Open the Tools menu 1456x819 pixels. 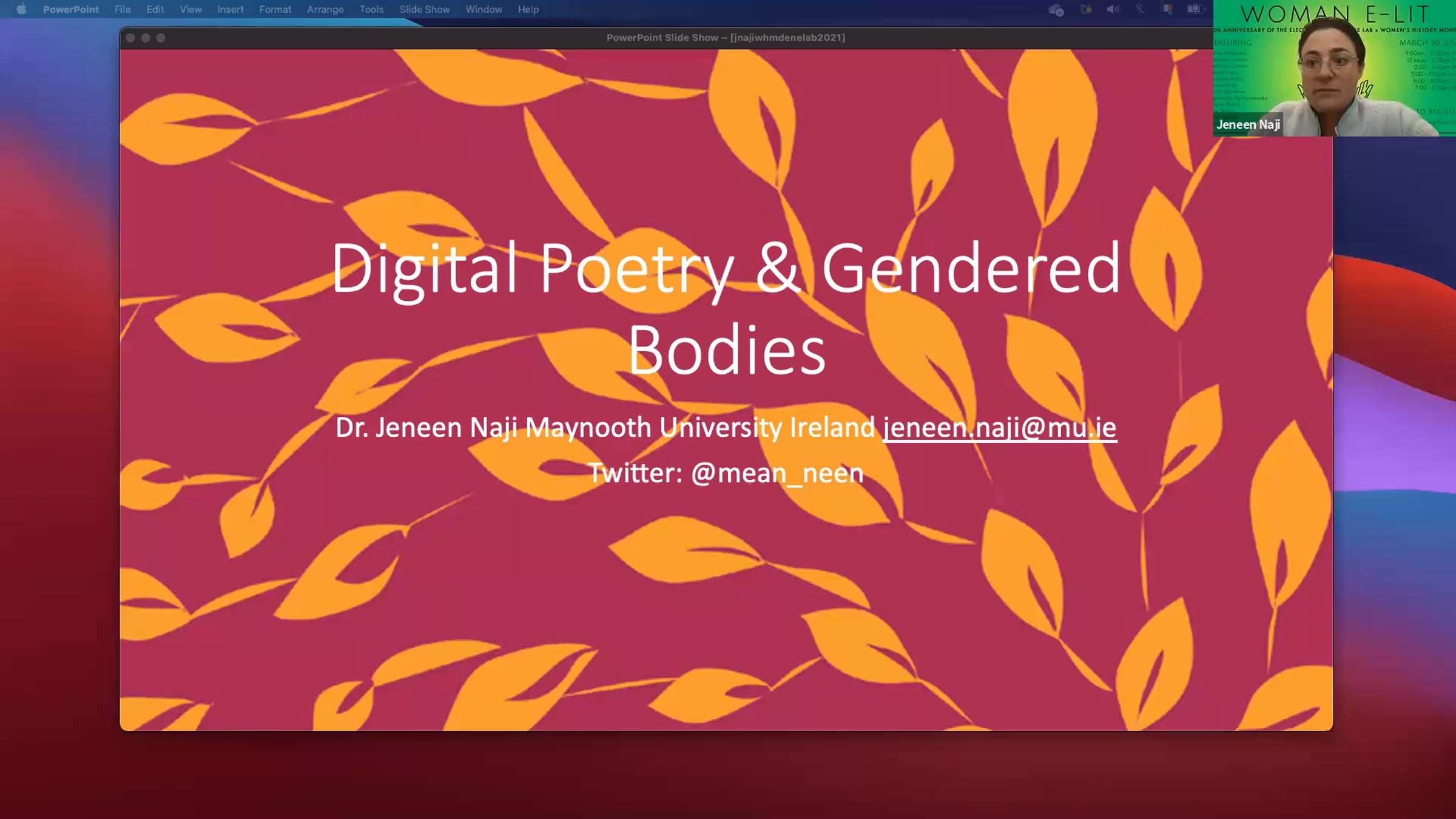371,10
